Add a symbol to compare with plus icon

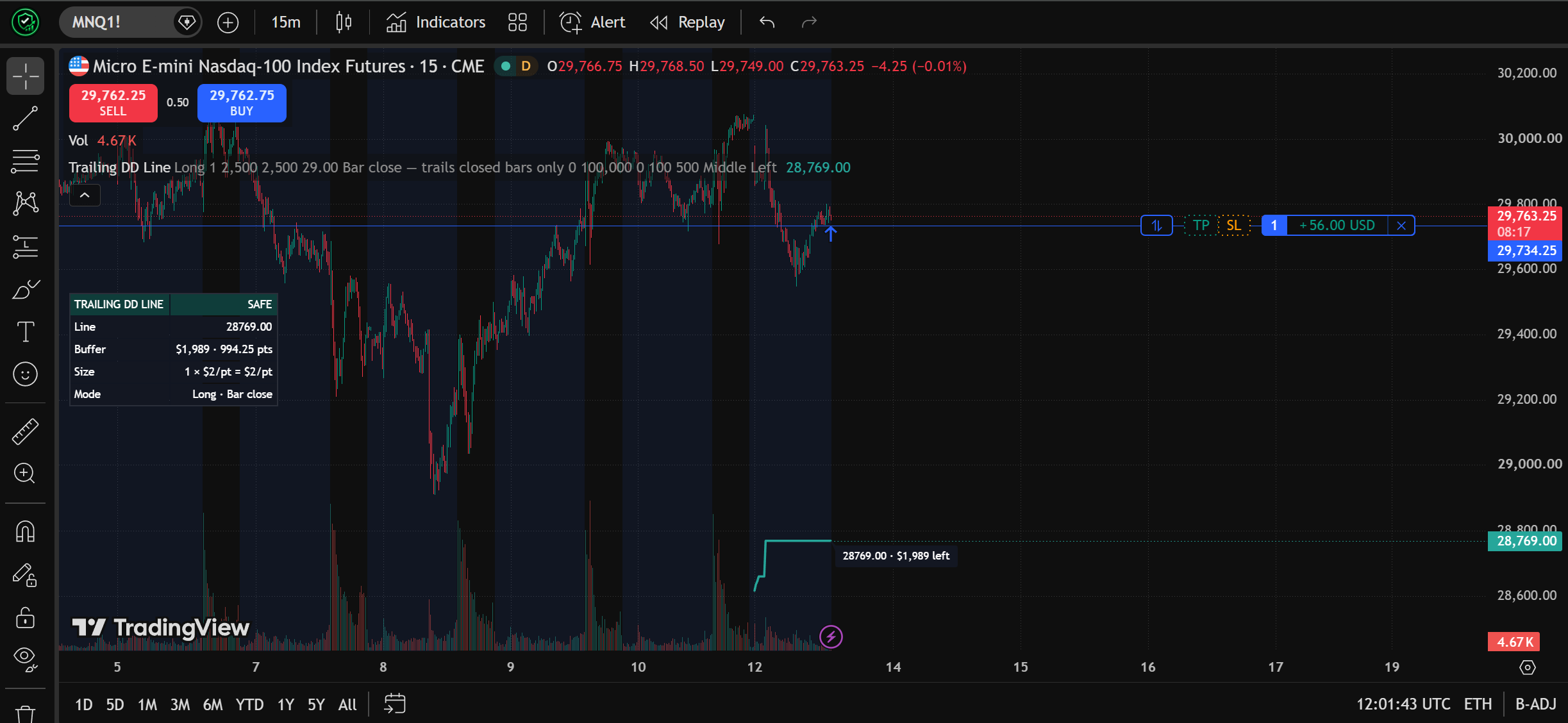point(228,22)
